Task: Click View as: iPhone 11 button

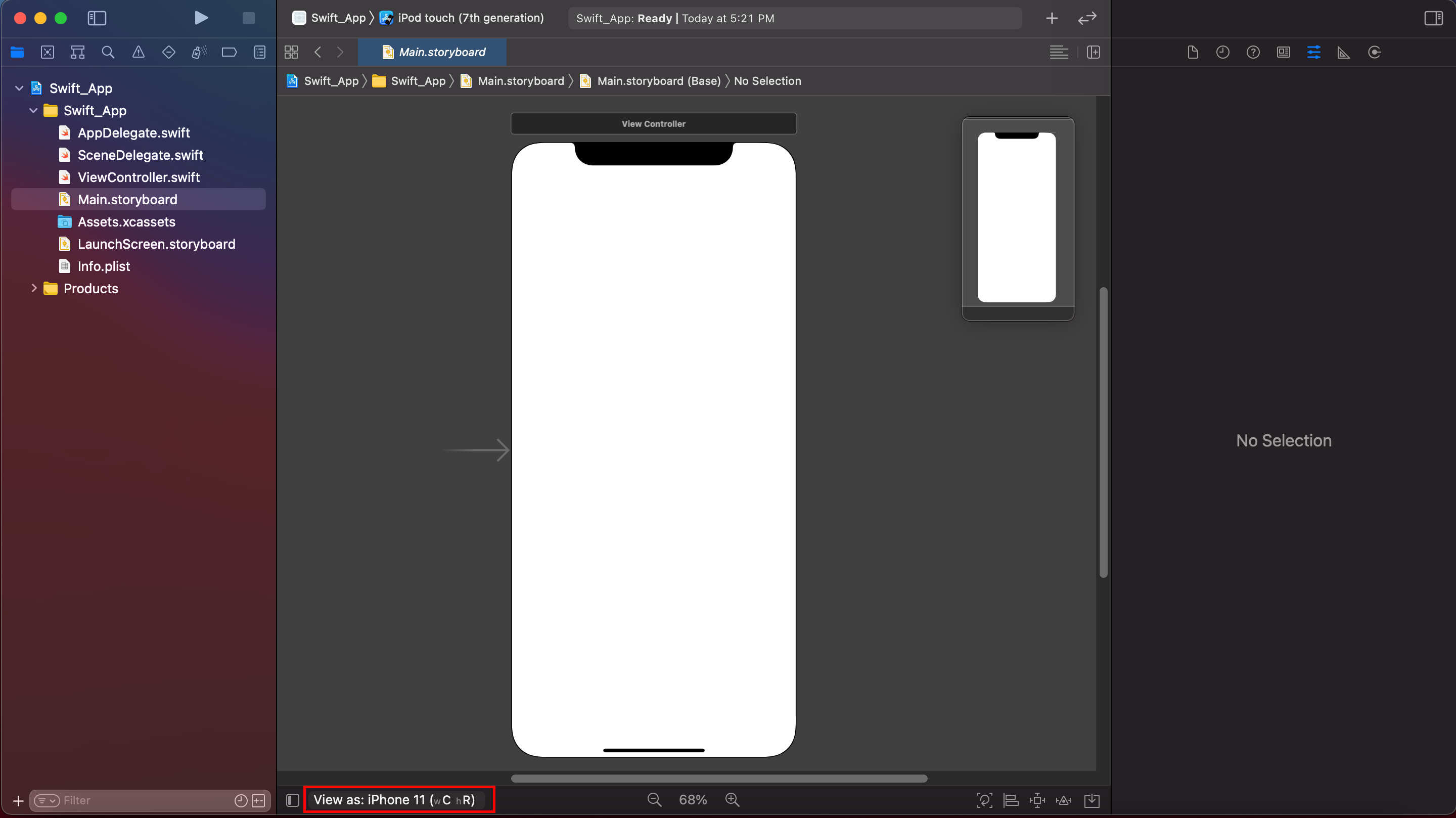Action: tap(394, 799)
